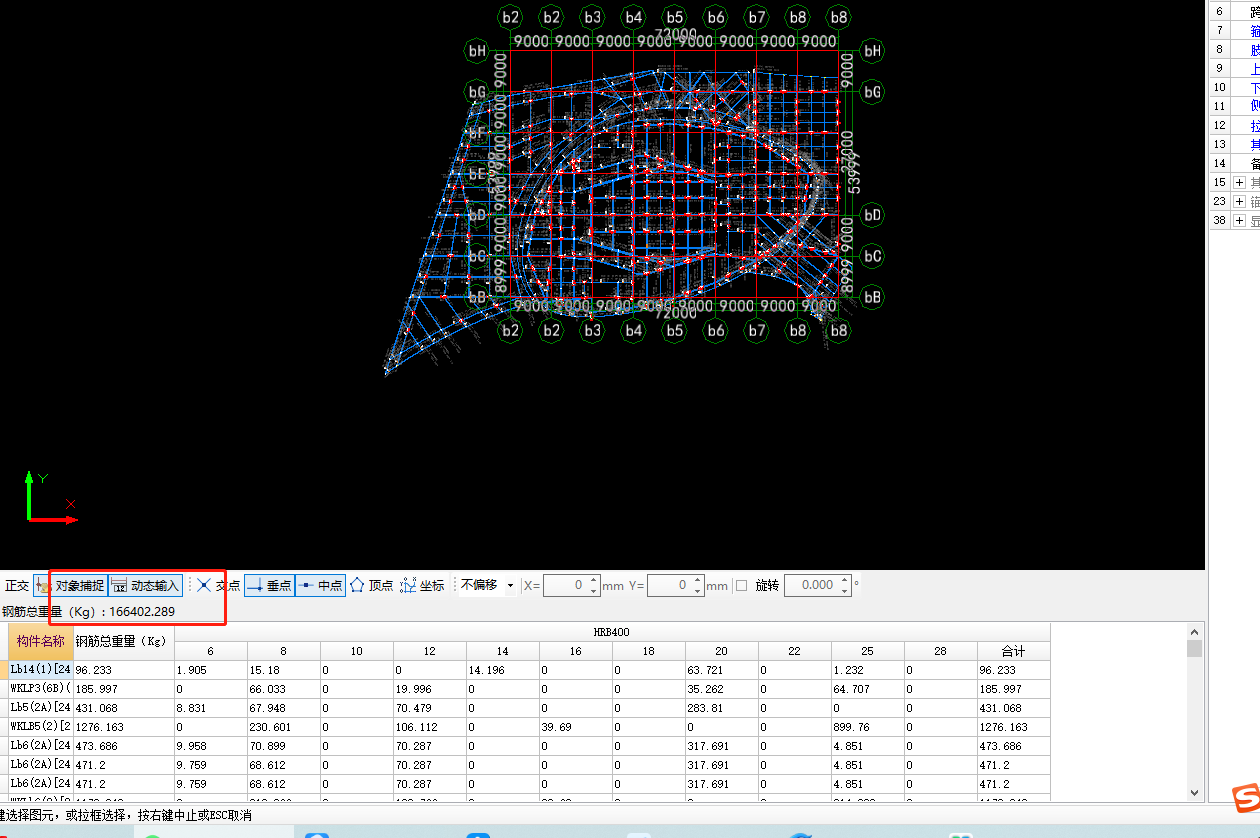Click the diameter 12 column header
This screenshot has height=838, width=1260.
429,651
